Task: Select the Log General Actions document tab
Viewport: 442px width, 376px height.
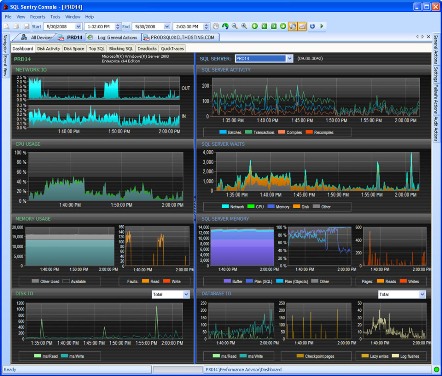Action: point(113,37)
